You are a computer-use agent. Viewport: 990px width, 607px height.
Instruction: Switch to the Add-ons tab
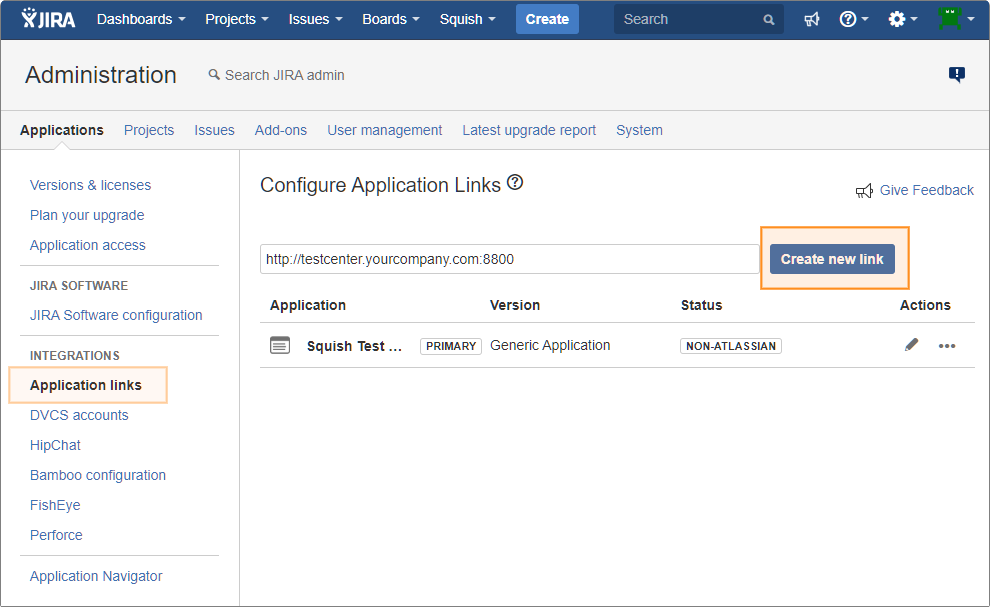pyautogui.click(x=281, y=130)
